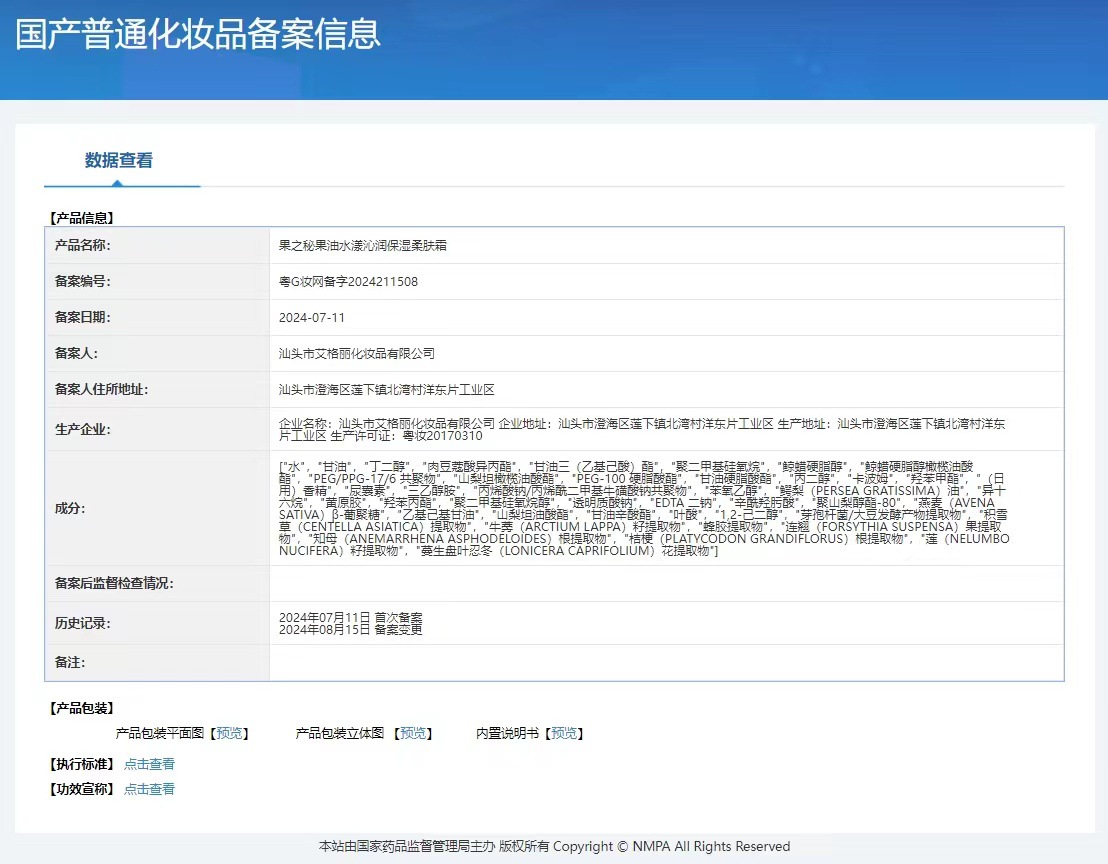The height and width of the screenshot is (864, 1108).
Task: Open the 产品包装立体图 preview link
Action: [x=414, y=734]
